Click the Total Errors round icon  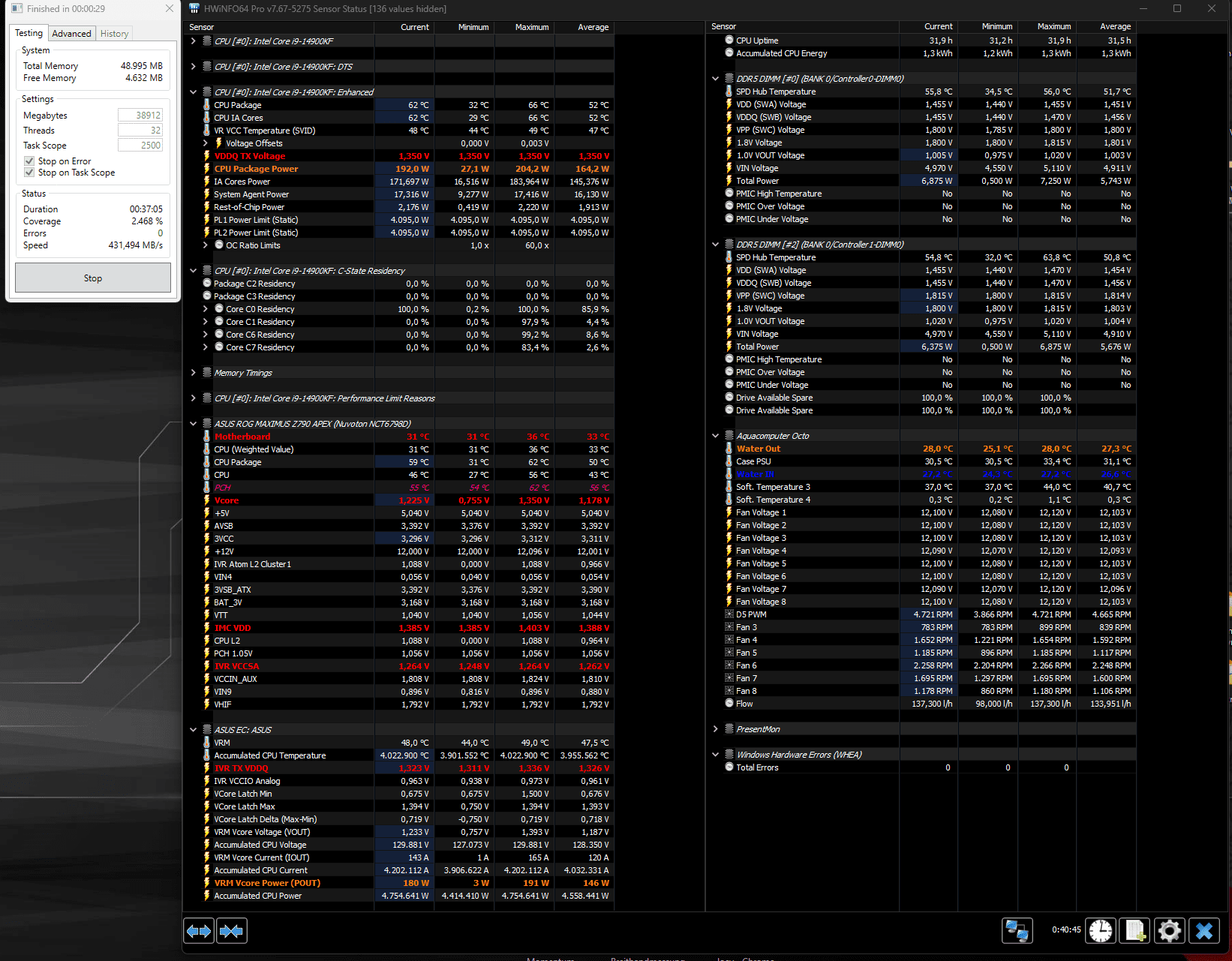tap(729, 767)
